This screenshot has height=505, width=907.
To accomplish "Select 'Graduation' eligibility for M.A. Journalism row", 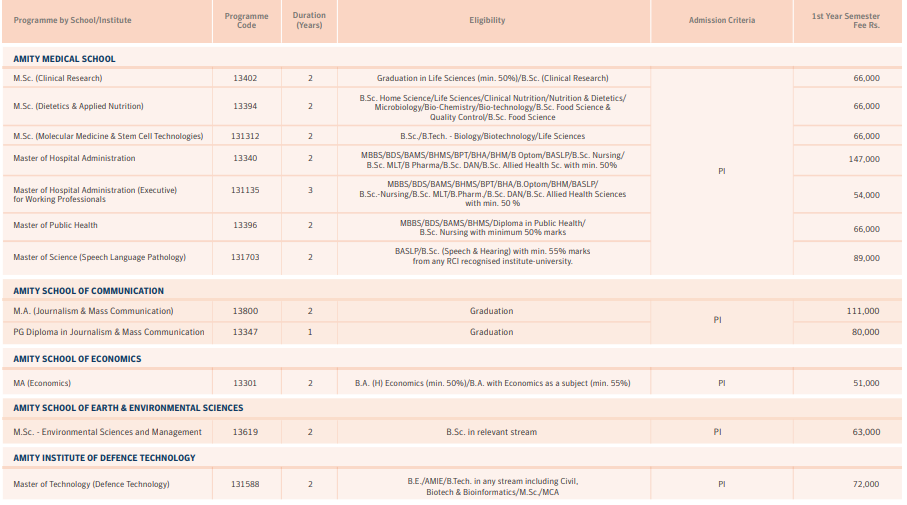I will pyautogui.click(x=492, y=311).
